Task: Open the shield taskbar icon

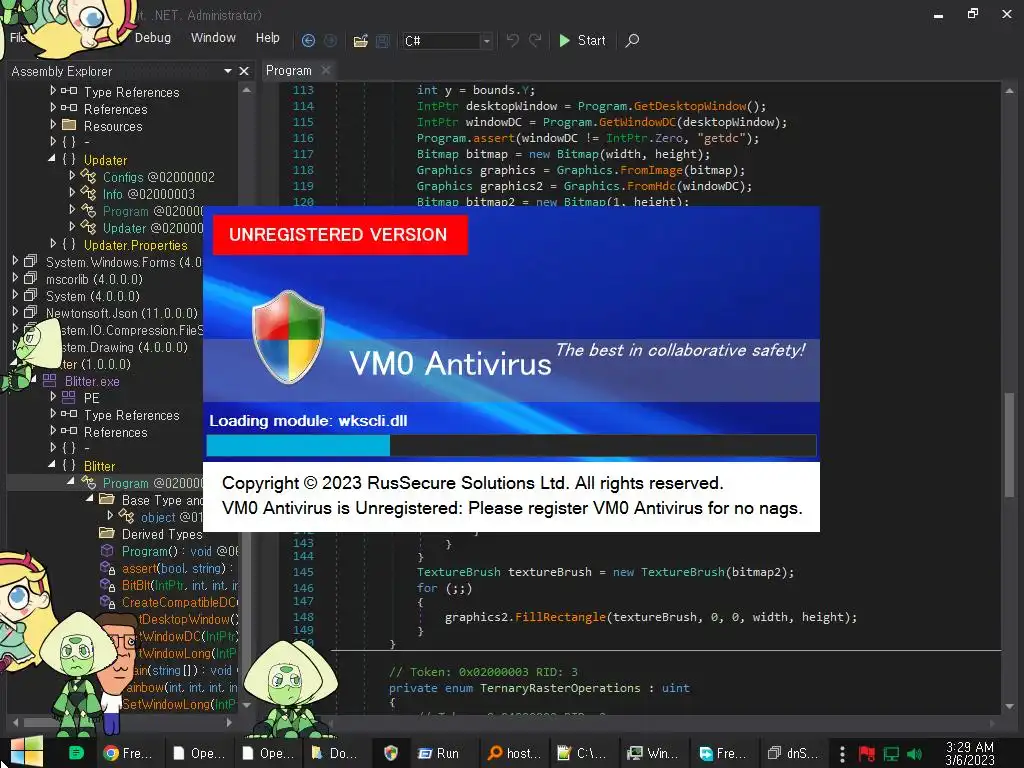Action: coord(391,753)
